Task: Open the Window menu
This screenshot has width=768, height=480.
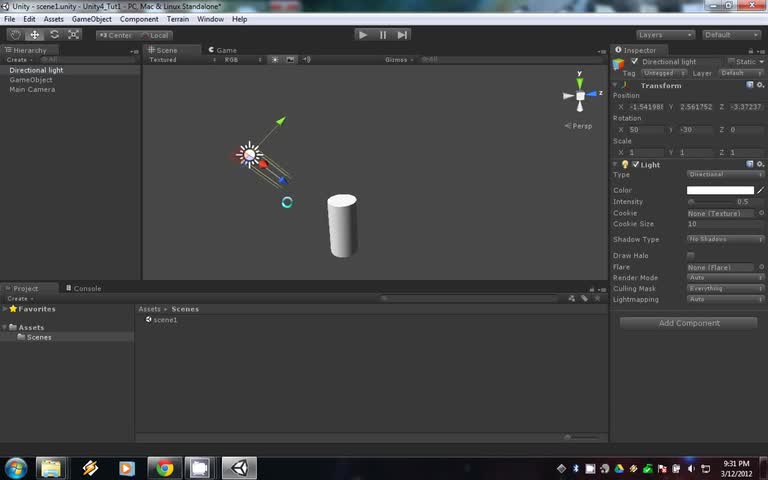Action: pyautogui.click(x=211, y=19)
